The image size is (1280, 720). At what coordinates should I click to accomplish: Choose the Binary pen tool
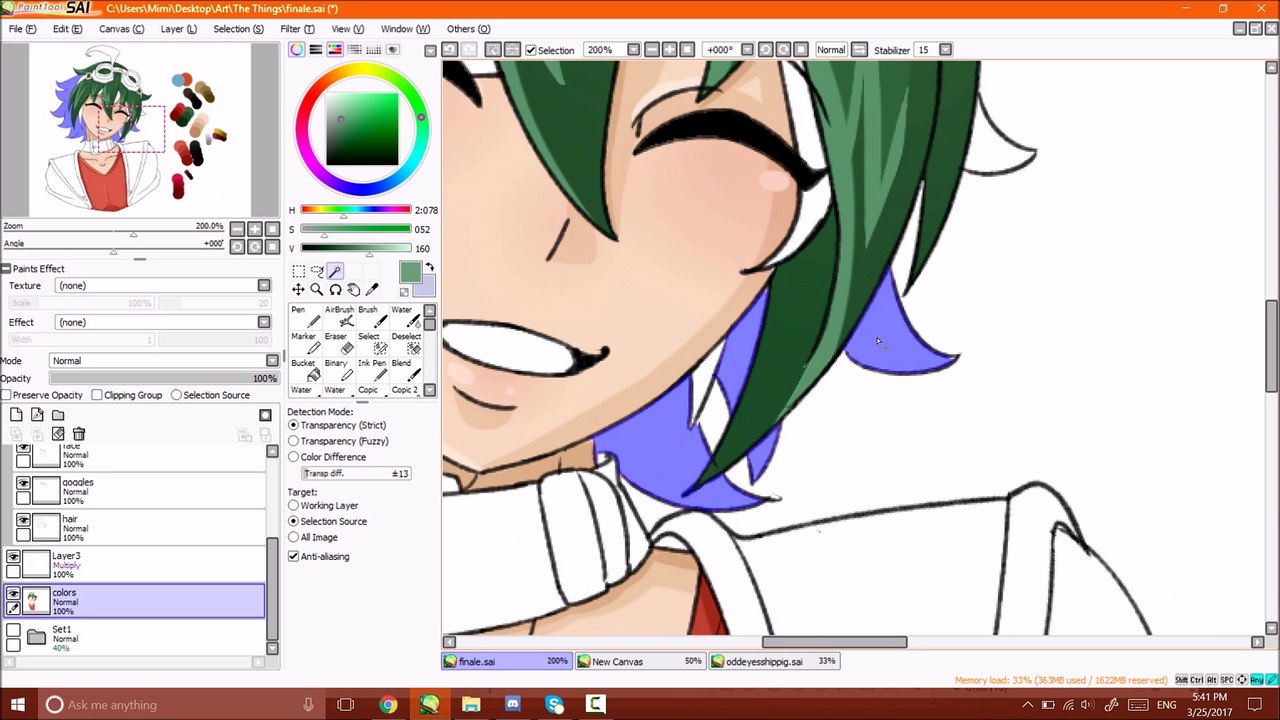point(339,370)
